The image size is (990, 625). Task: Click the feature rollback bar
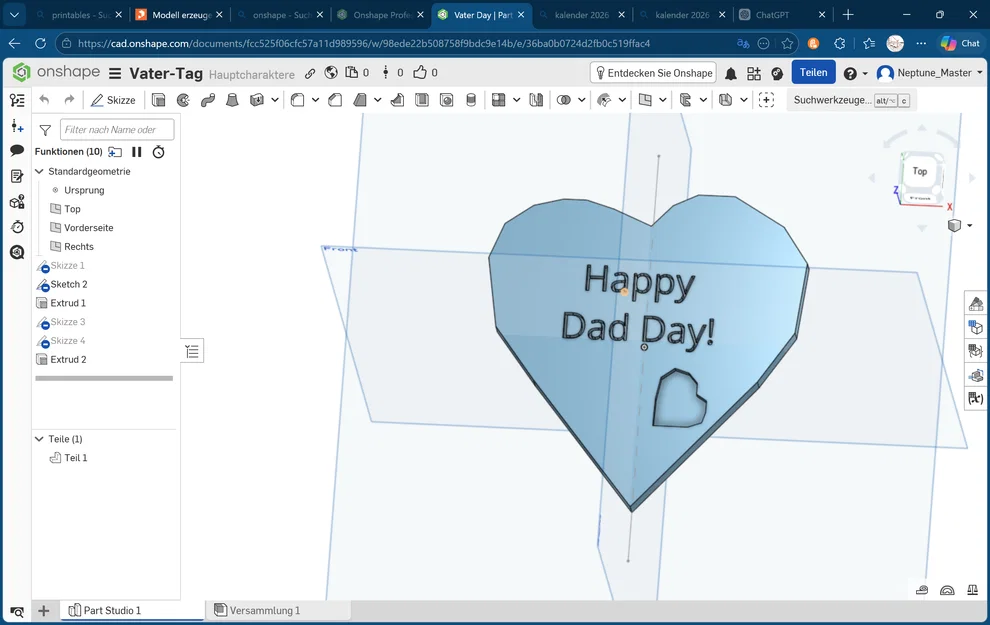(104, 378)
